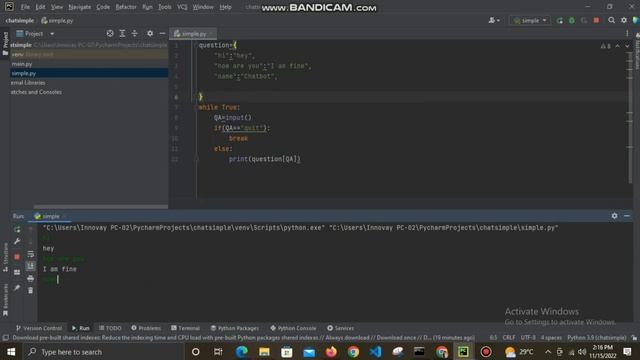The image size is (640, 360).
Task: Click the warnings indicator in editor
Action: coord(606,46)
